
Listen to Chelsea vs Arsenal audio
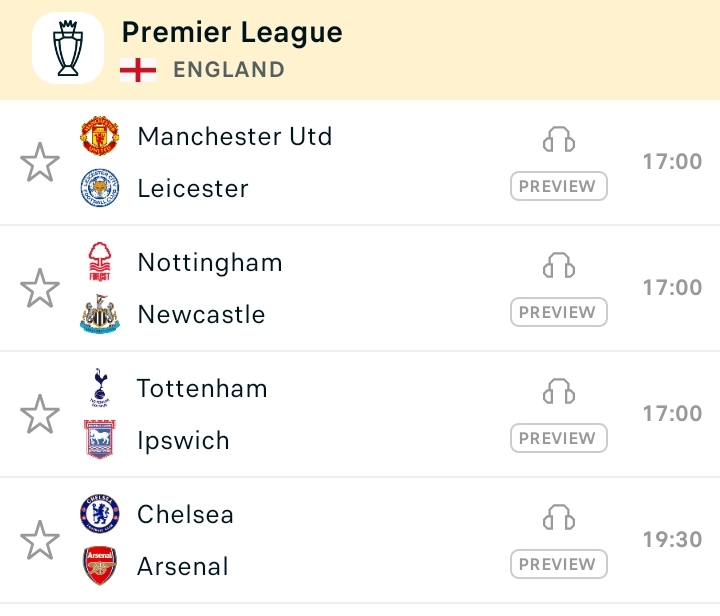pos(559,517)
